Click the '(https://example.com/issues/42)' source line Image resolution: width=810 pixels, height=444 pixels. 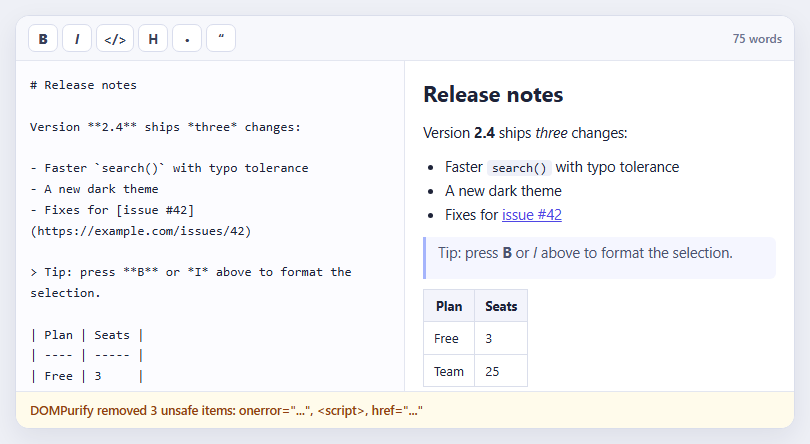coord(141,231)
